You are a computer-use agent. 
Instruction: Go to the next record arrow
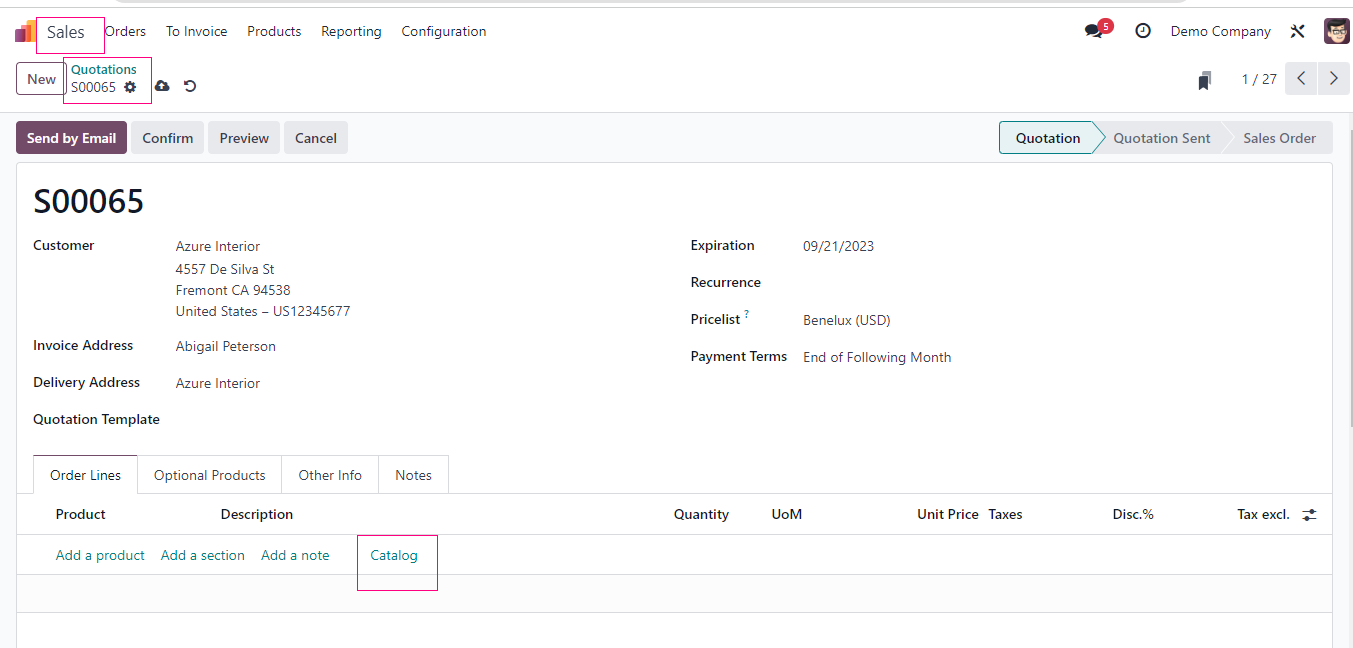(x=1334, y=79)
